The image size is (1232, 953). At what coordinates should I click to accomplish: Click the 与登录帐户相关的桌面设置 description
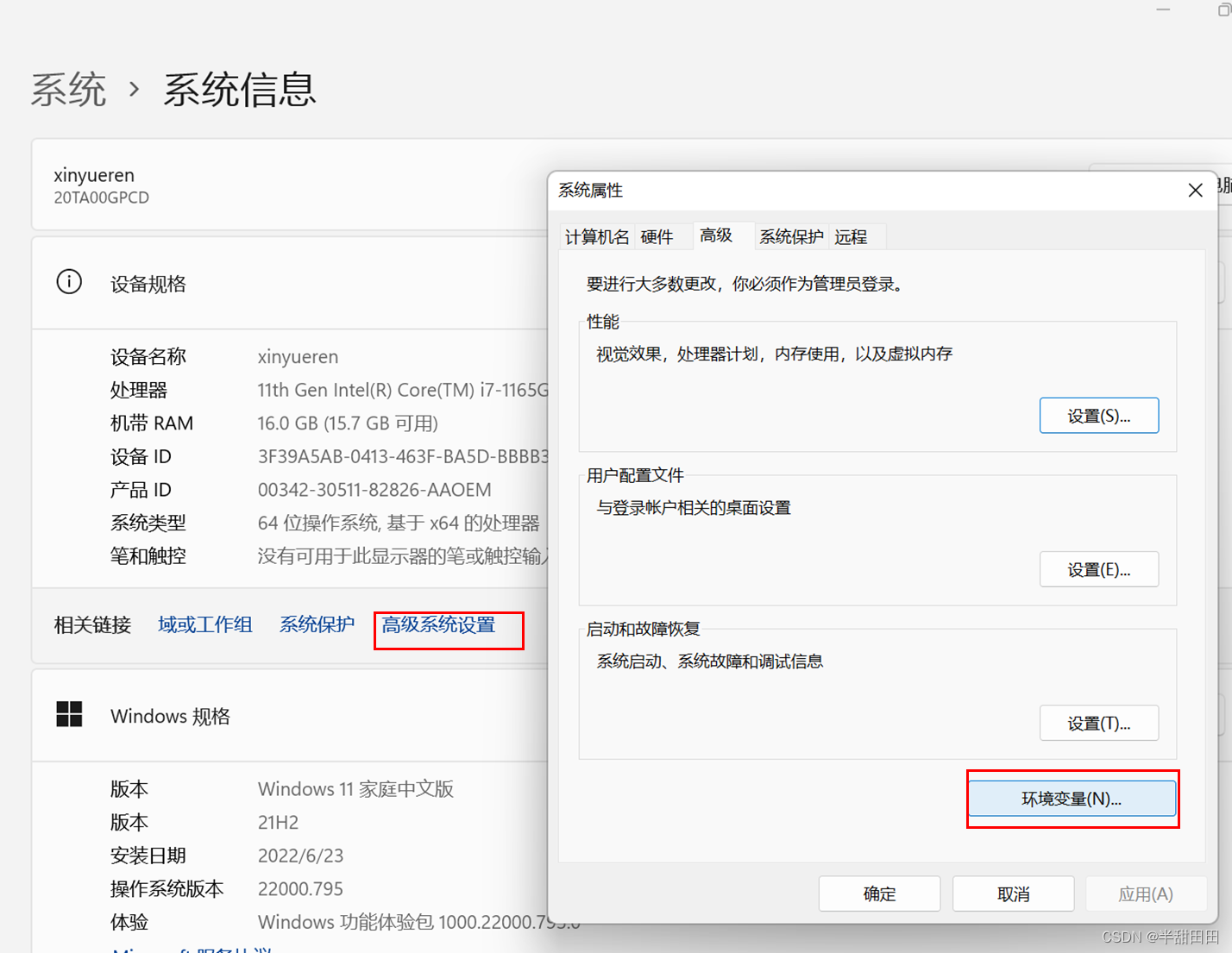pyautogui.click(x=694, y=507)
